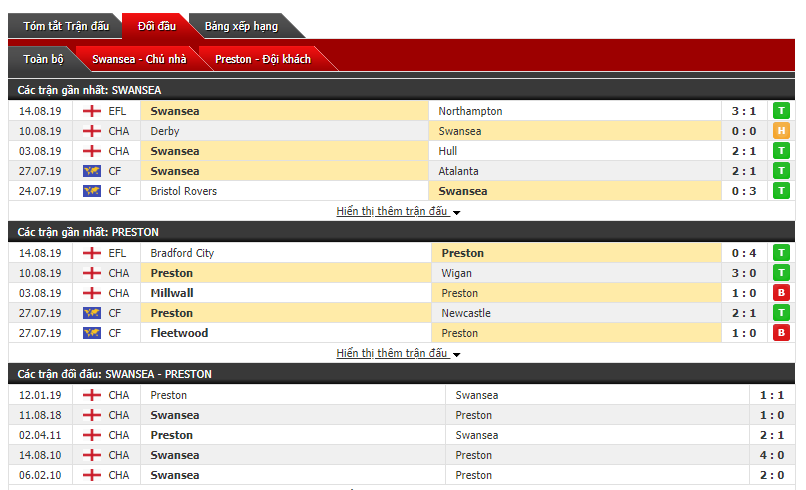Click the 0 : 4 score for Bradford City vs Preston
Viewport: 806px width, 490px height.
[744, 252]
